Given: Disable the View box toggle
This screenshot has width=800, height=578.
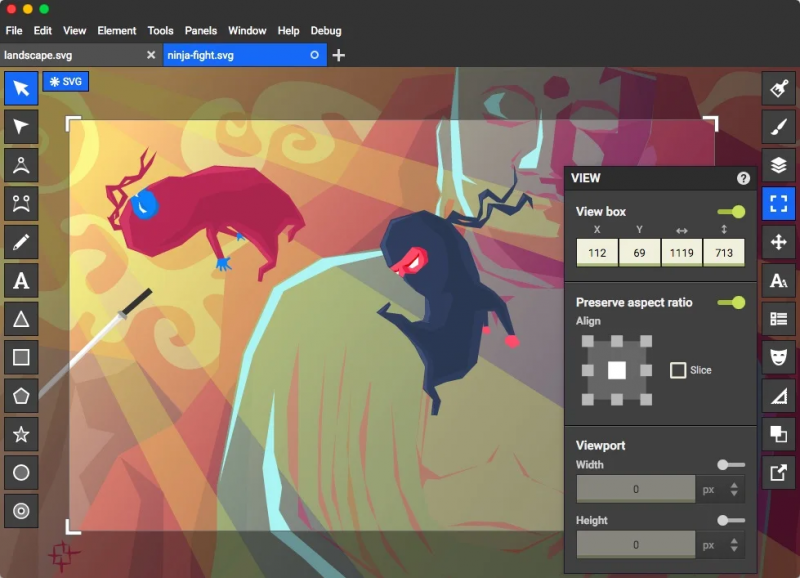Looking at the screenshot, I should [x=731, y=212].
